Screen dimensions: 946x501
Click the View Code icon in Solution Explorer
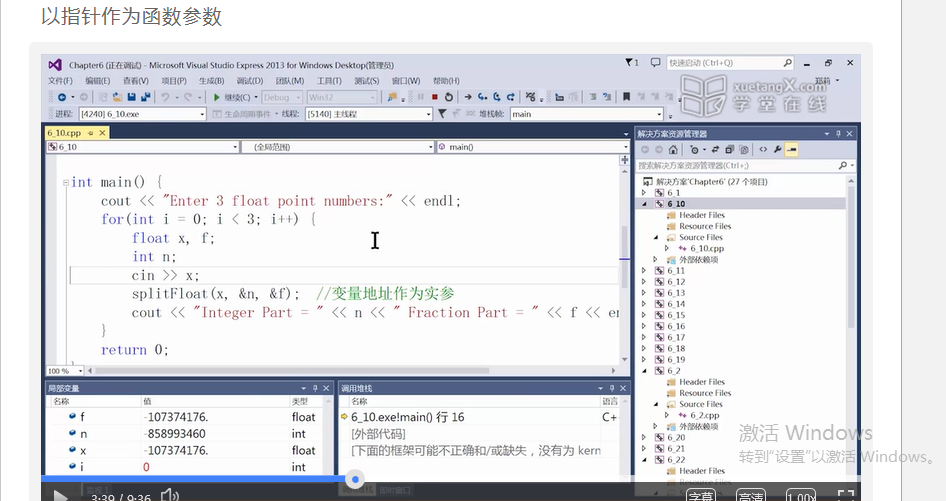[763, 150]
